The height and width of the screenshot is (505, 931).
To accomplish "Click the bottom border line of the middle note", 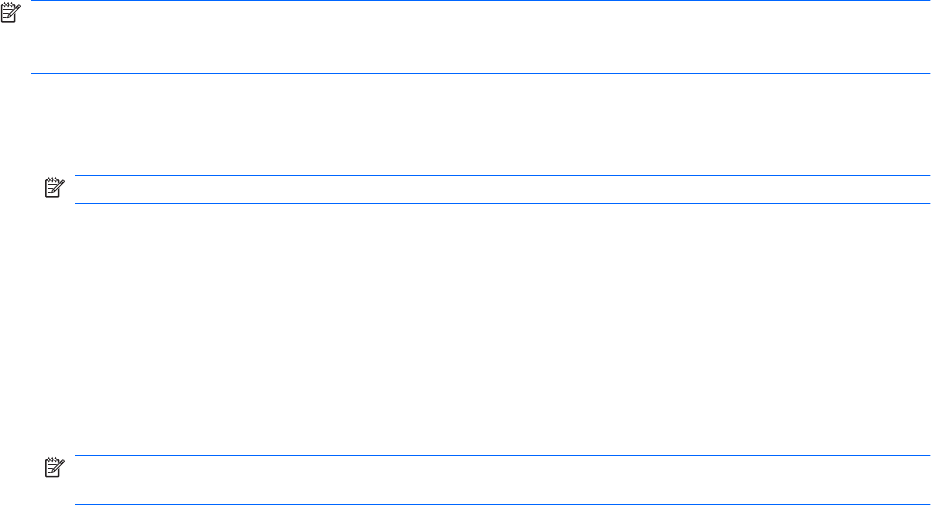I will [x=500, y=204].
